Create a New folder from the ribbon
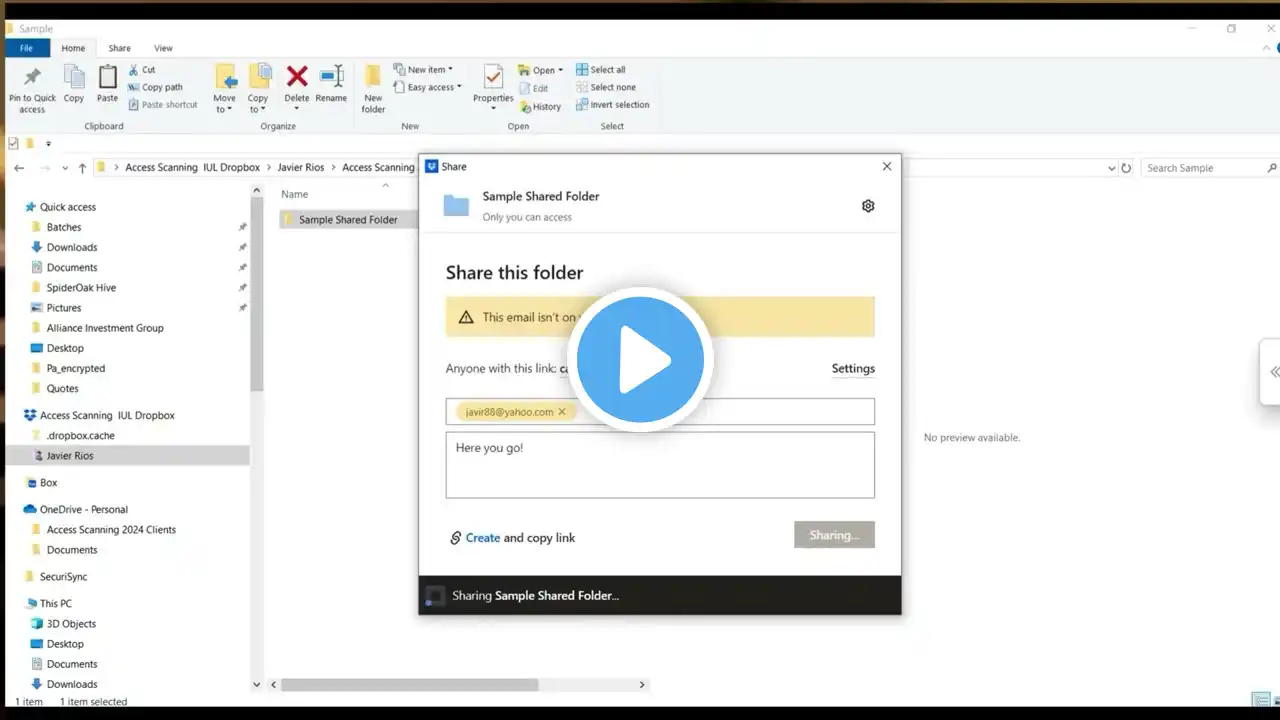This screenshot has height=720, width=1280. click(x=373, y=89)
